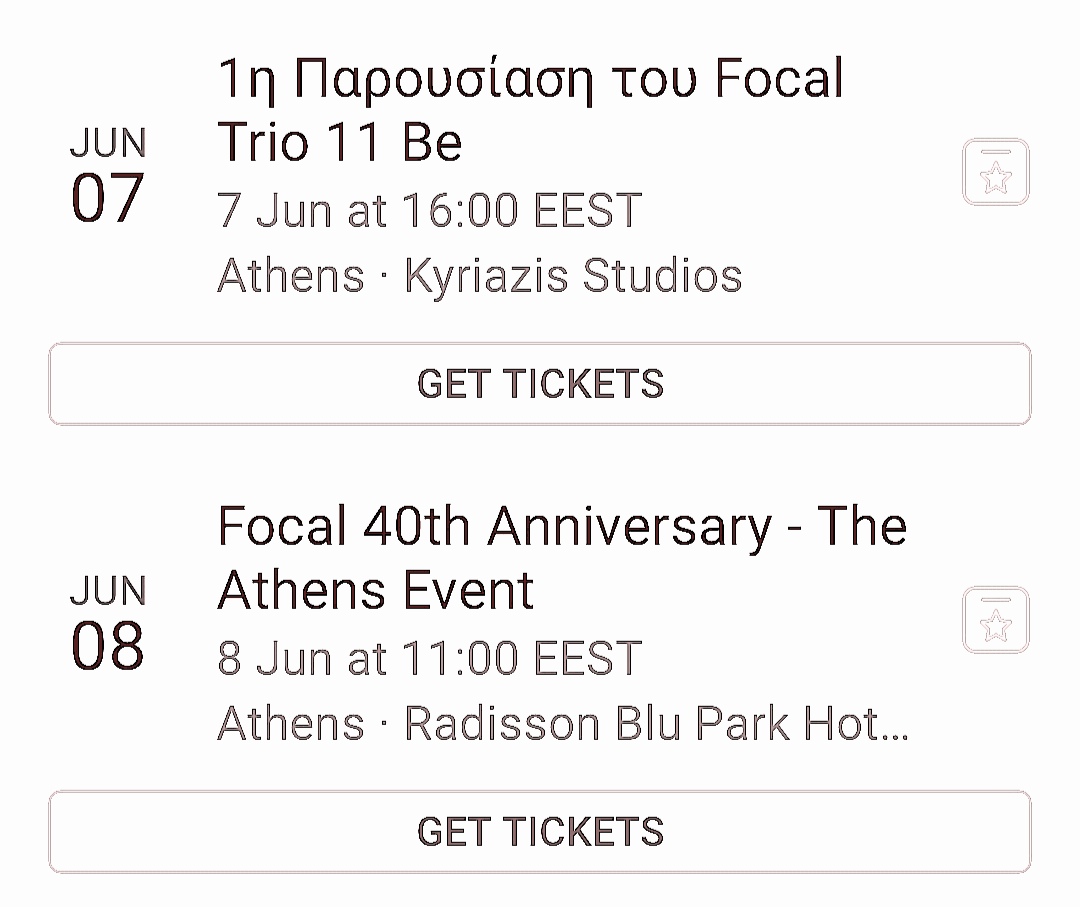Image resolution: width=1080 pixels, height=907 pixels.
Task: Select the JUN 07 date badge
Action: point(108,175)
